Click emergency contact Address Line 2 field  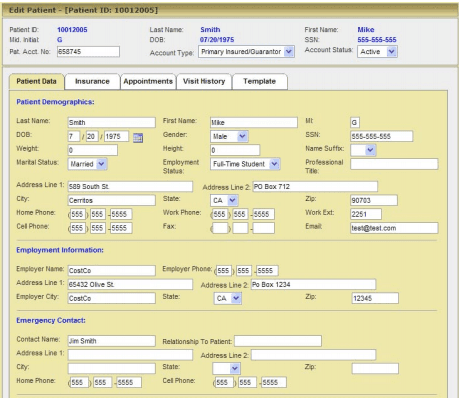313,355
